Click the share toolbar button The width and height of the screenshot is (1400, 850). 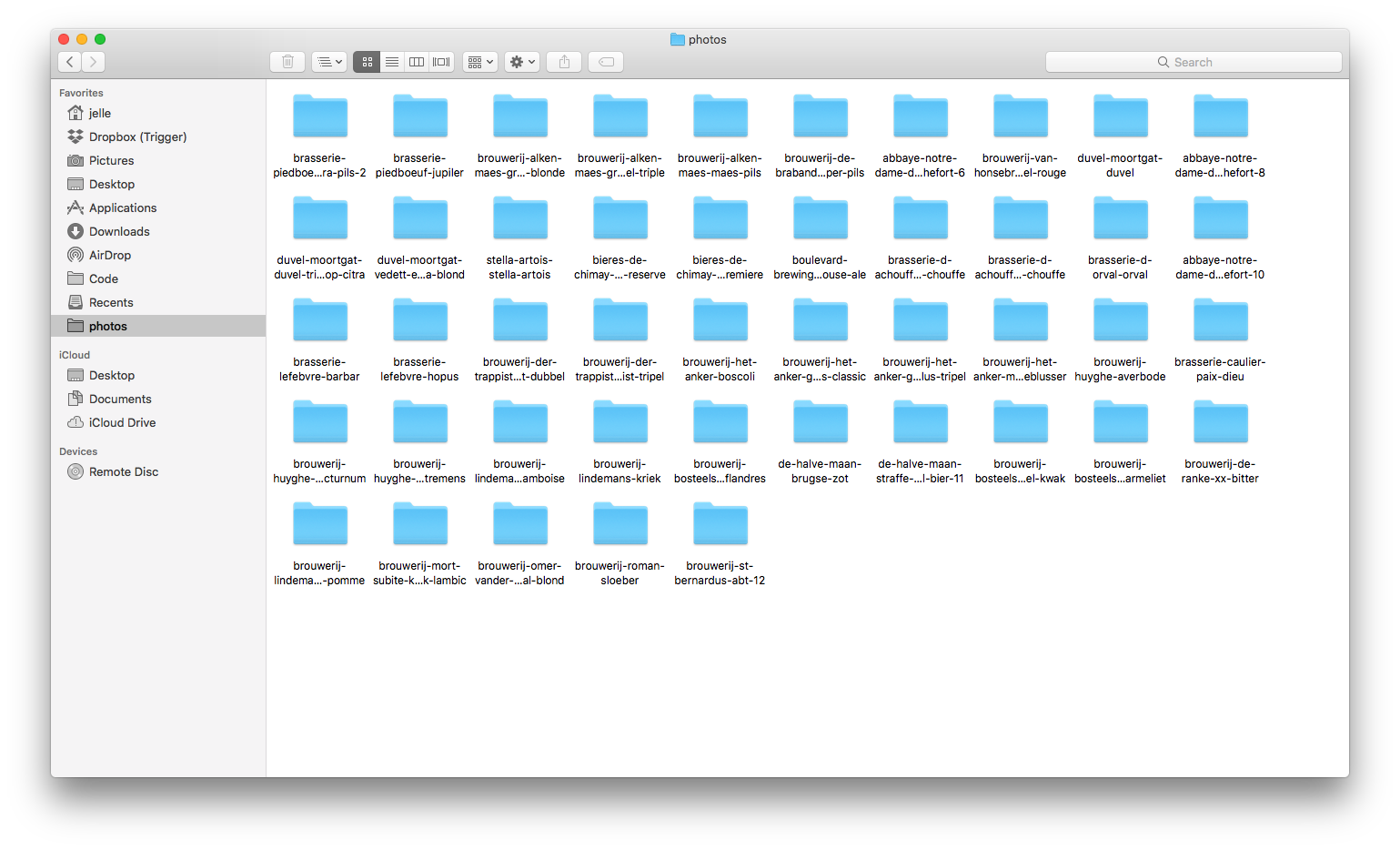point(564,62)
